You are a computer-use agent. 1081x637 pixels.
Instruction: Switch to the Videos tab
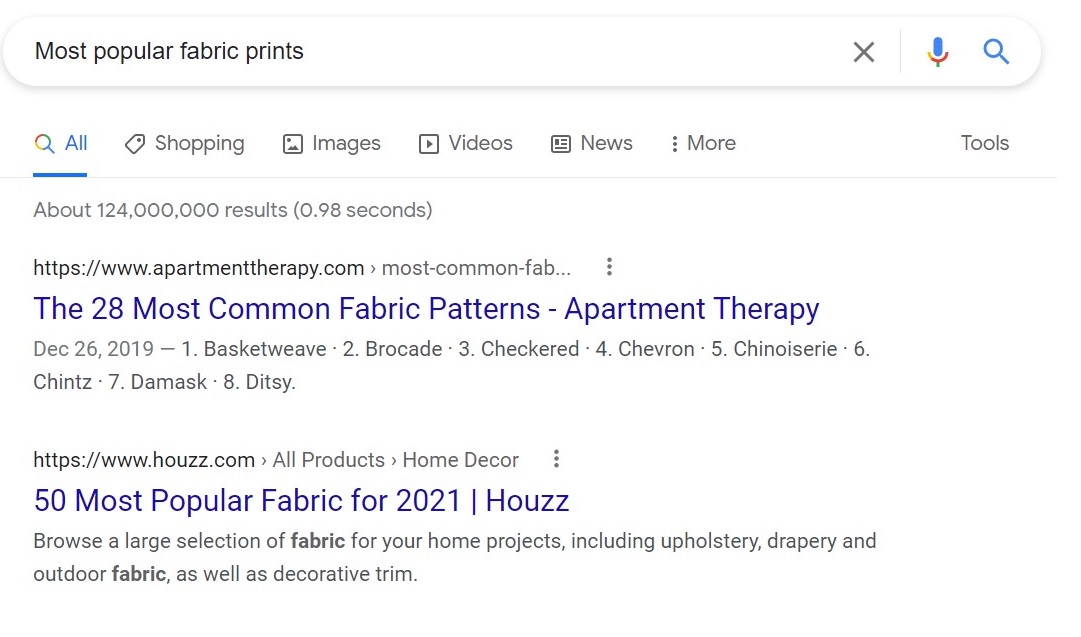pos(466,143)
